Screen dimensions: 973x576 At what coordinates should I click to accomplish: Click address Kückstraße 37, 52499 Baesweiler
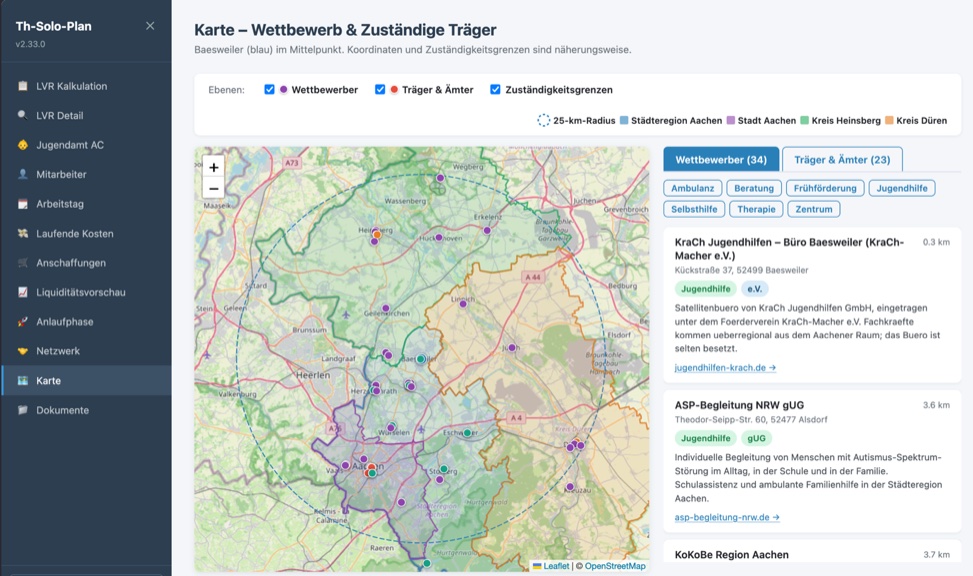pos(742,270)
